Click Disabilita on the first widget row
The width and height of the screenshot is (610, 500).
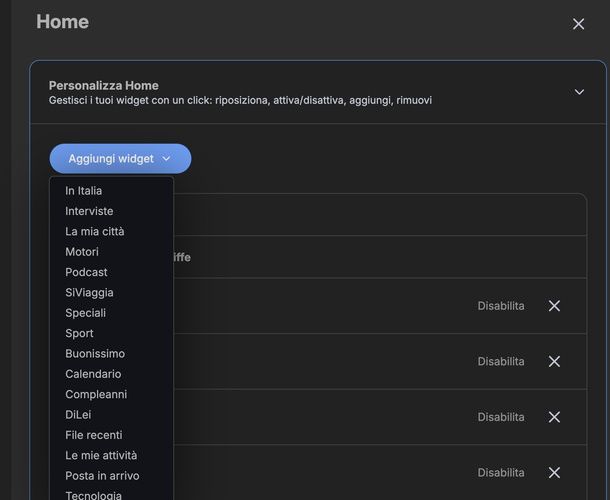[501, 306]
